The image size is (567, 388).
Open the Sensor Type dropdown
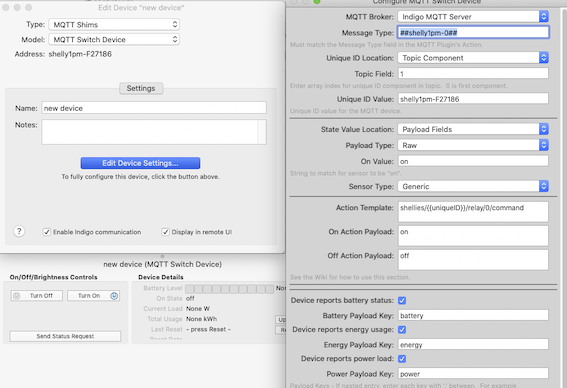pos(473,187)
